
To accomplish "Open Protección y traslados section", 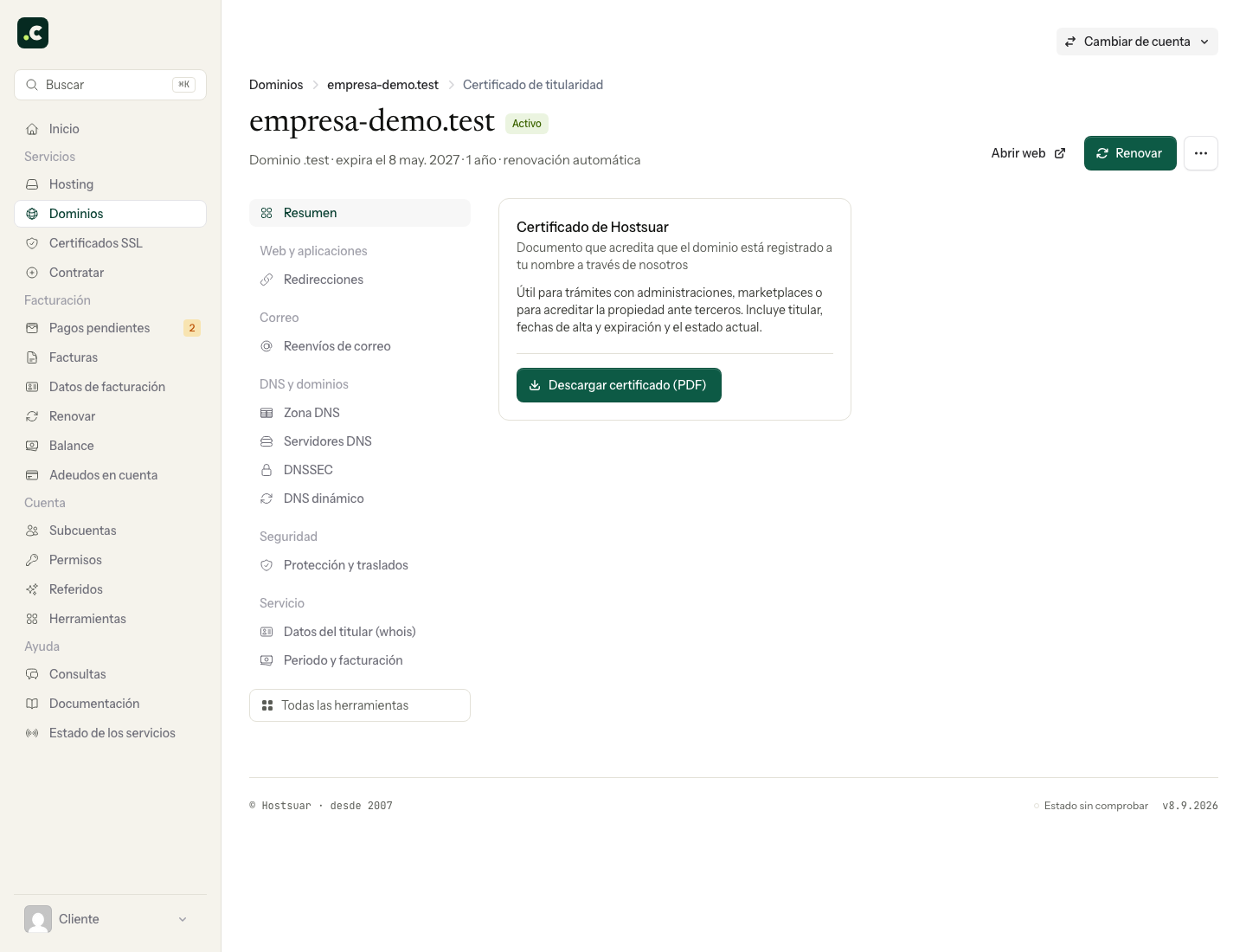I will point(360,565).
